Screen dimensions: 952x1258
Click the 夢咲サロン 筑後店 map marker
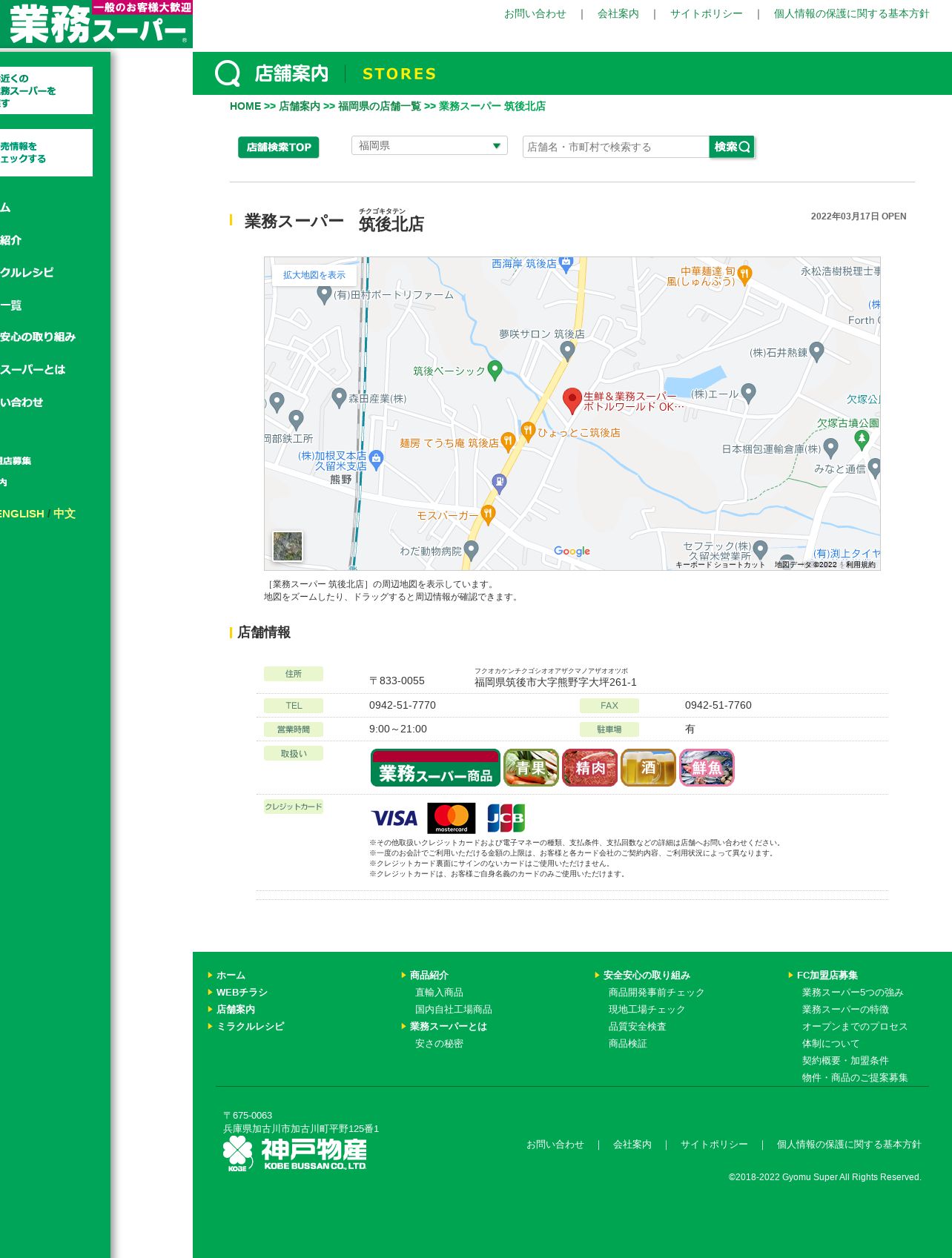567,351
